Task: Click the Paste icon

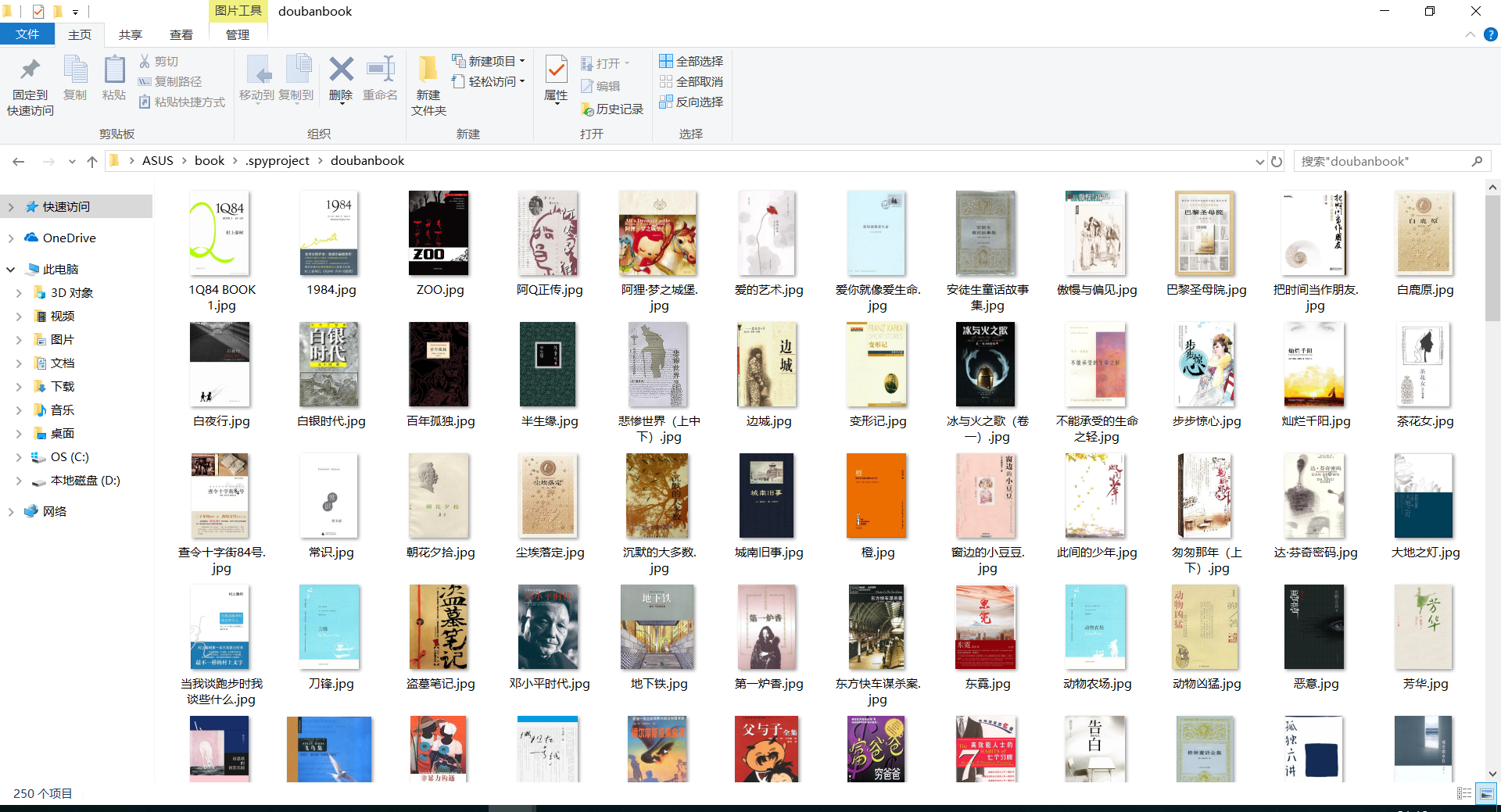Action: 114,78
